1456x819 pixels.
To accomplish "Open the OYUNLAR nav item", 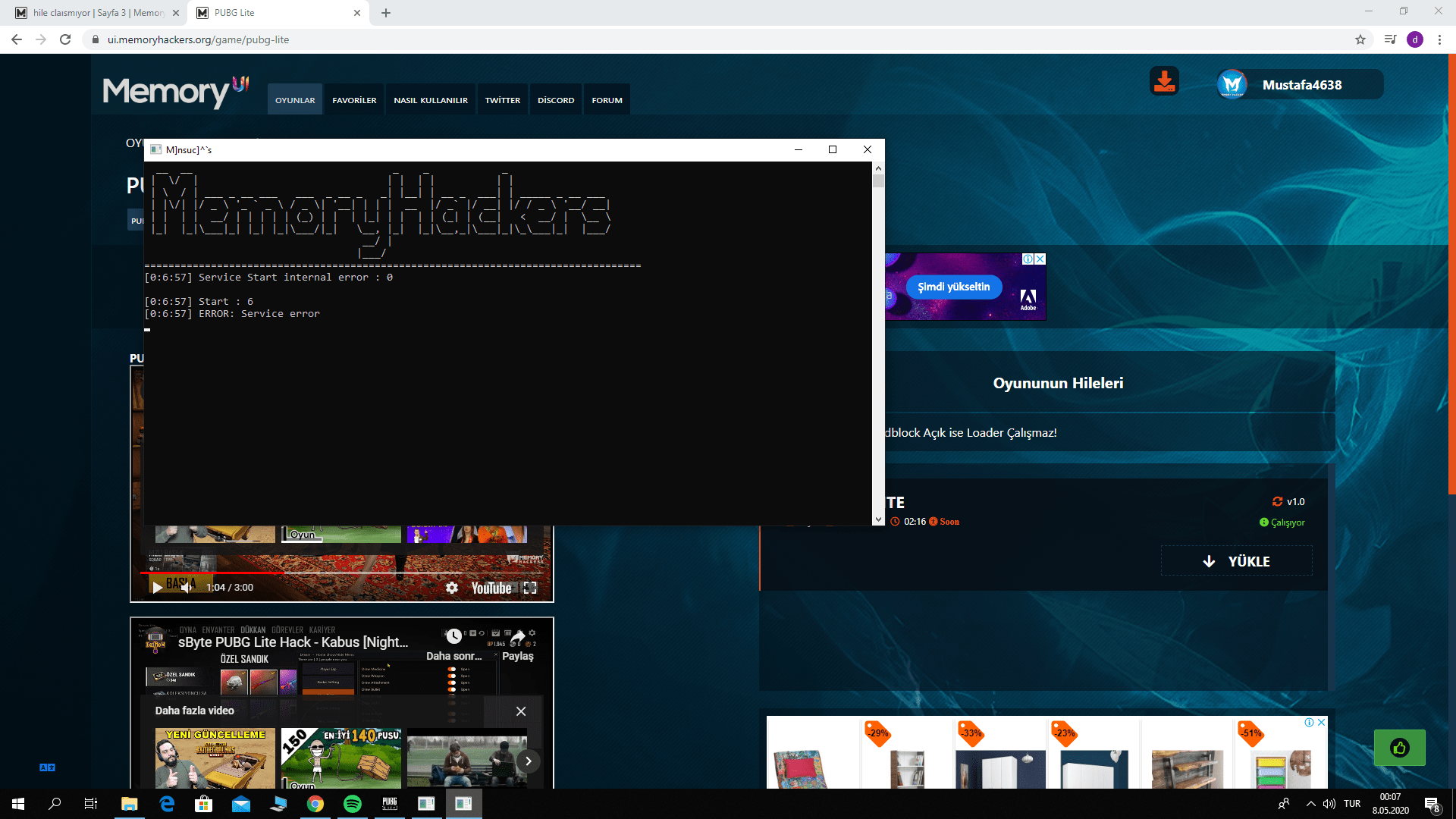I will click(295, 100).
